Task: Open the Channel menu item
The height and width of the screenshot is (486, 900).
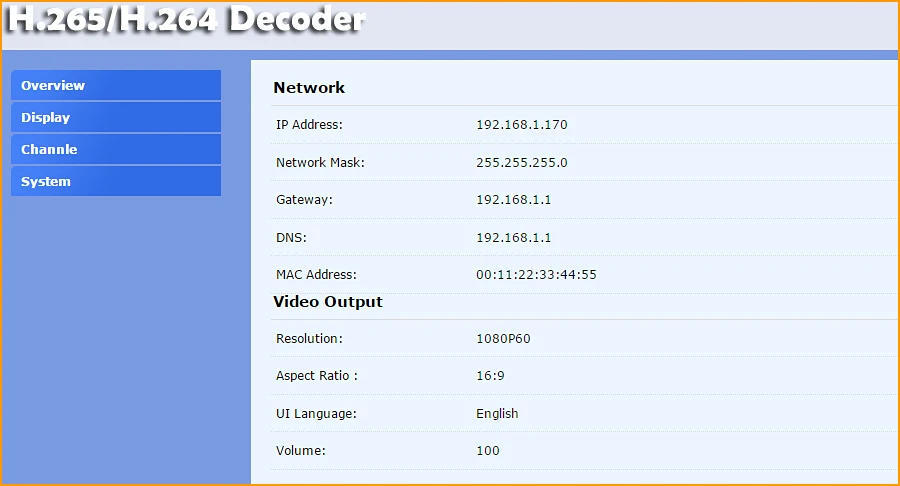Action: tap(116, 149)
